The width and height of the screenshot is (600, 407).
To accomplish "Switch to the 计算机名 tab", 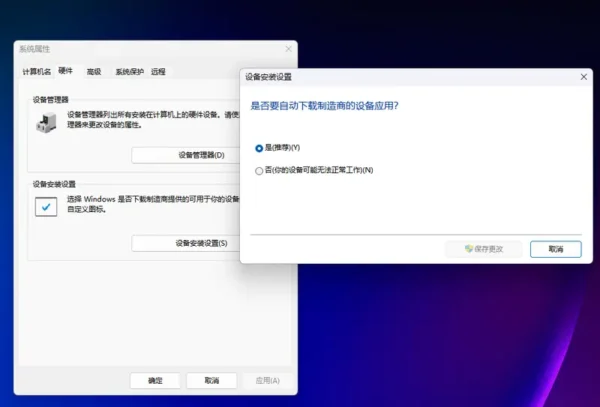I will (x=36, y=72).
